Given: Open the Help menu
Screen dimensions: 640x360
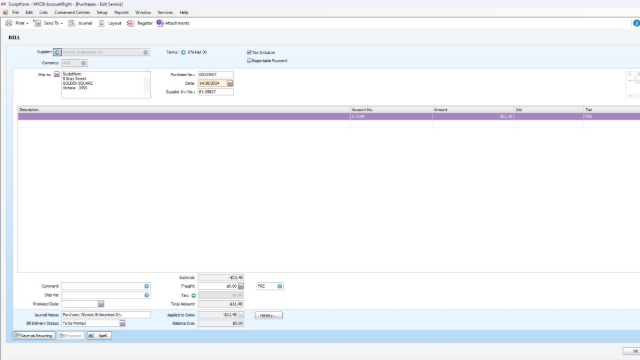Looking at the screenshot, I should point(184,13).
